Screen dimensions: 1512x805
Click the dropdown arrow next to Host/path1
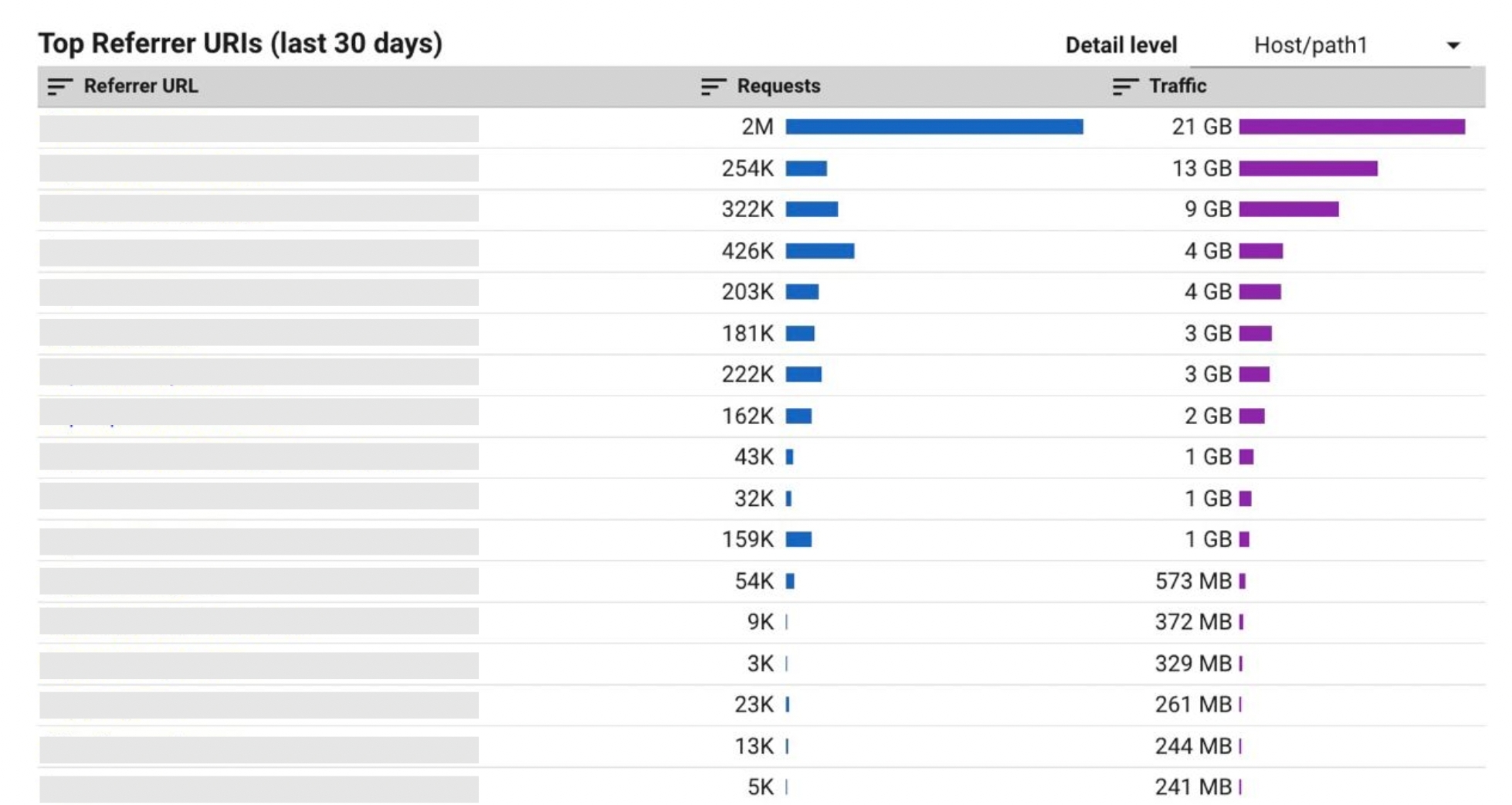pyautogui.click(x=1453, y=46)
